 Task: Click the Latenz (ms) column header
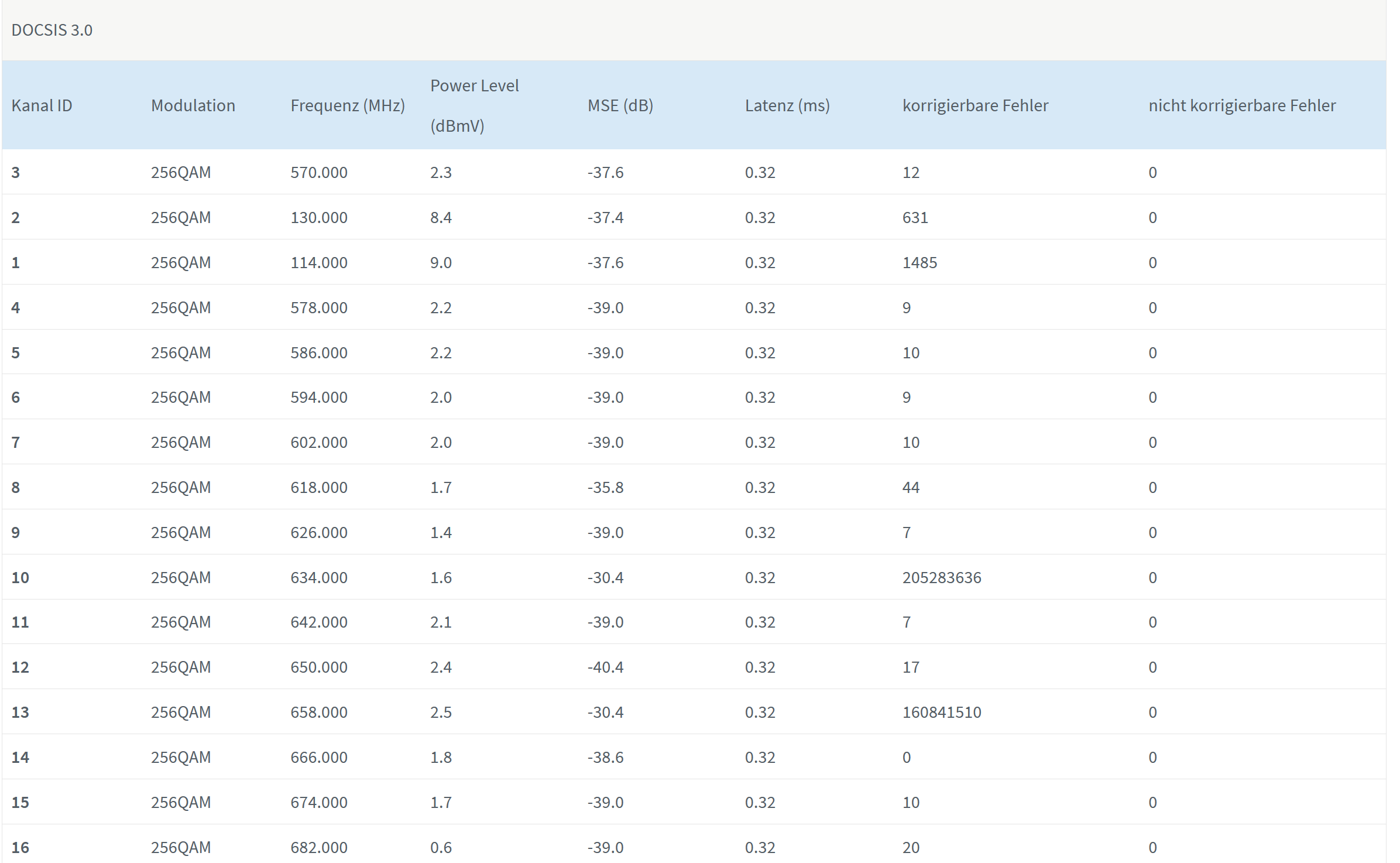click(787, 106)
